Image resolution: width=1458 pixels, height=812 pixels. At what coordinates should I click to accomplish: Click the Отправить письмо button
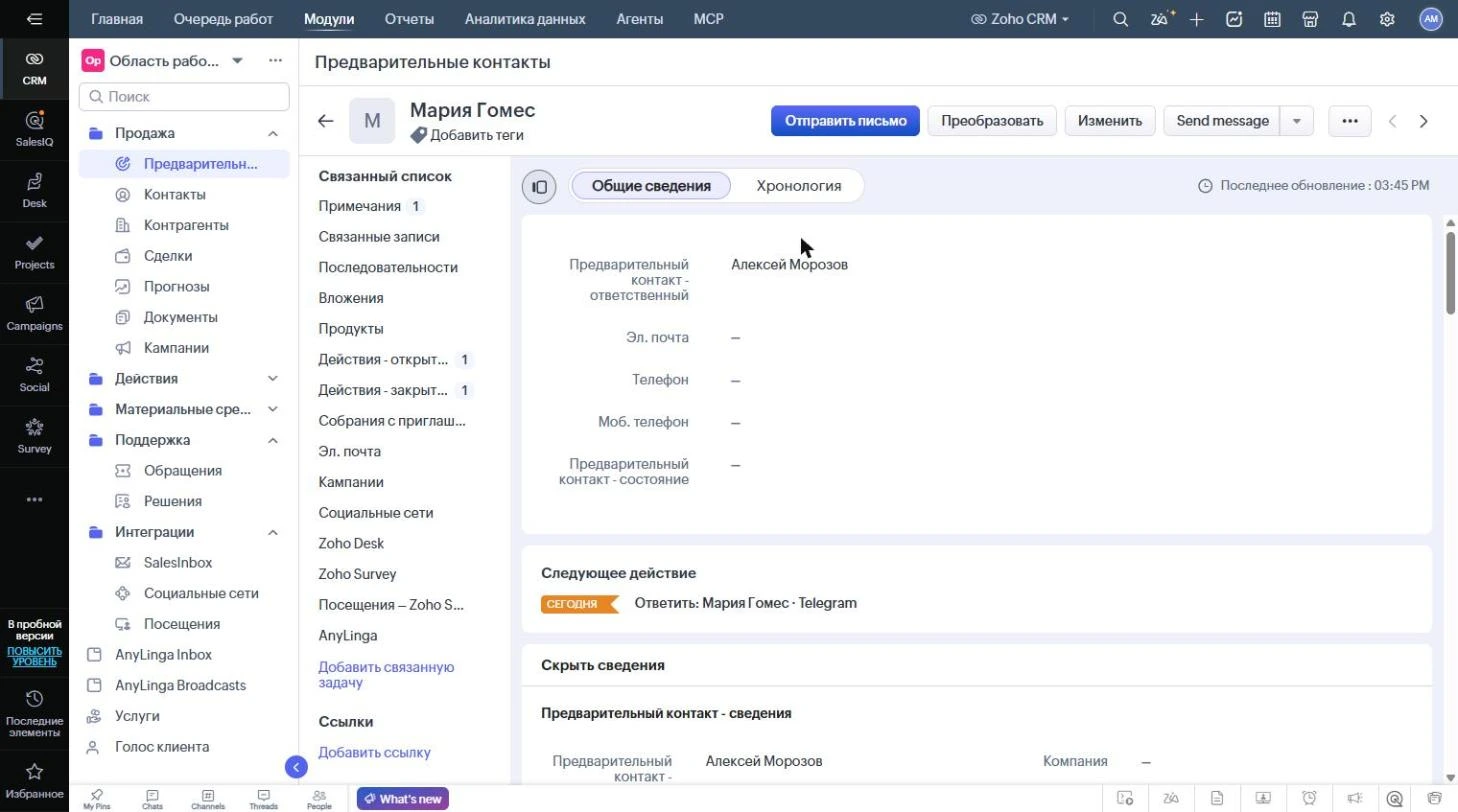[x=845, y=121]
